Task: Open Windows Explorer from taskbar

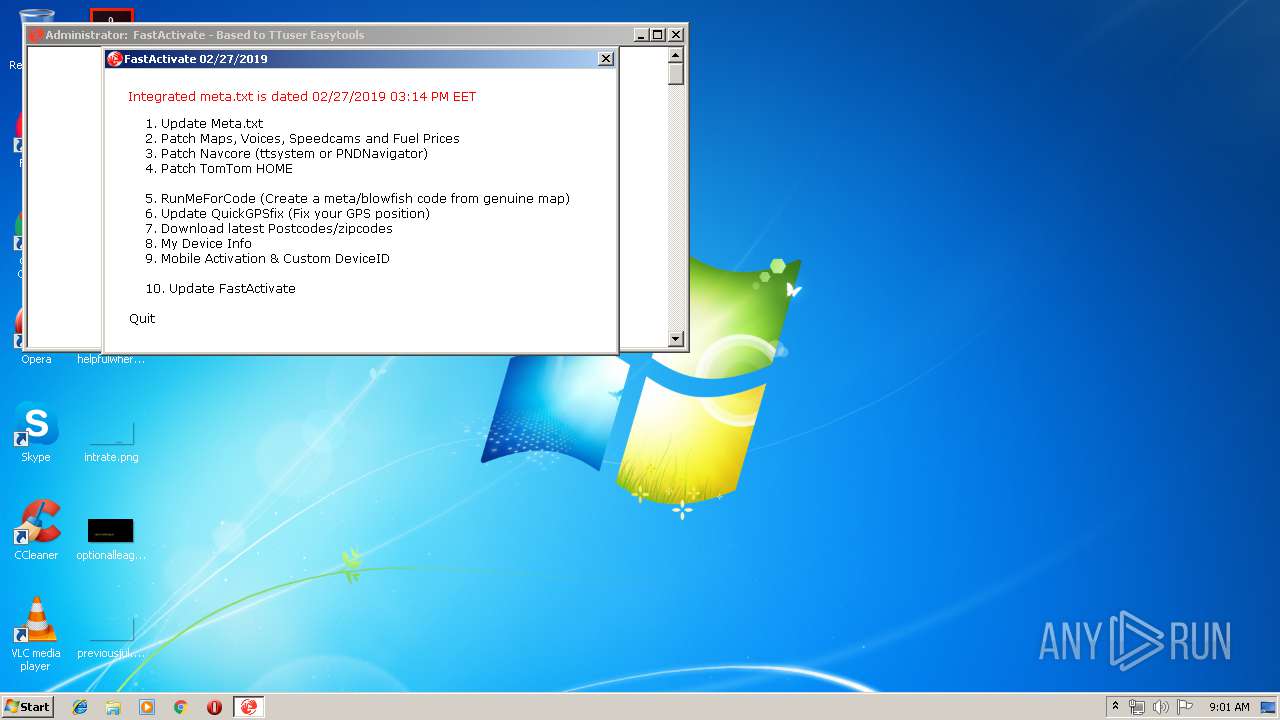Action: (113, 707)
